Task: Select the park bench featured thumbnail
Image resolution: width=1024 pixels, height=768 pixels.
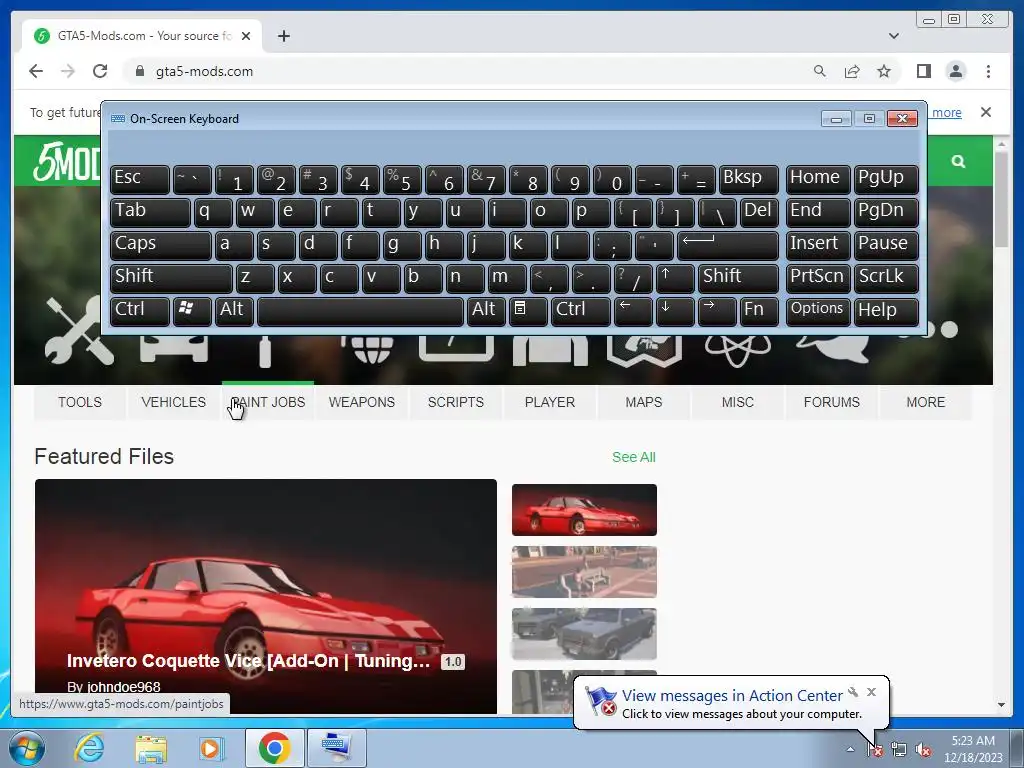Action: pos(584,572)
